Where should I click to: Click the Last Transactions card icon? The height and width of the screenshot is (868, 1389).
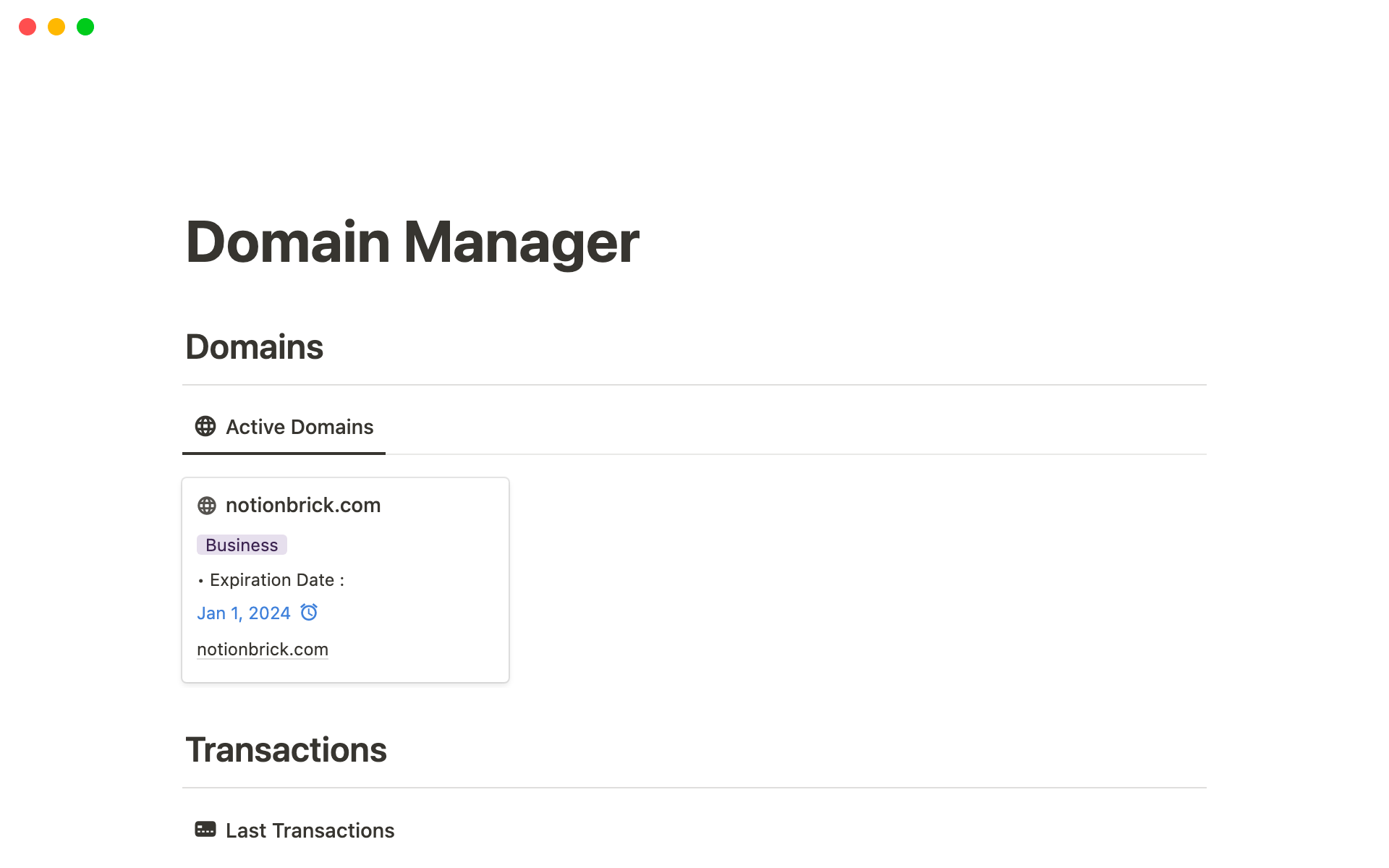click(205, 830)
